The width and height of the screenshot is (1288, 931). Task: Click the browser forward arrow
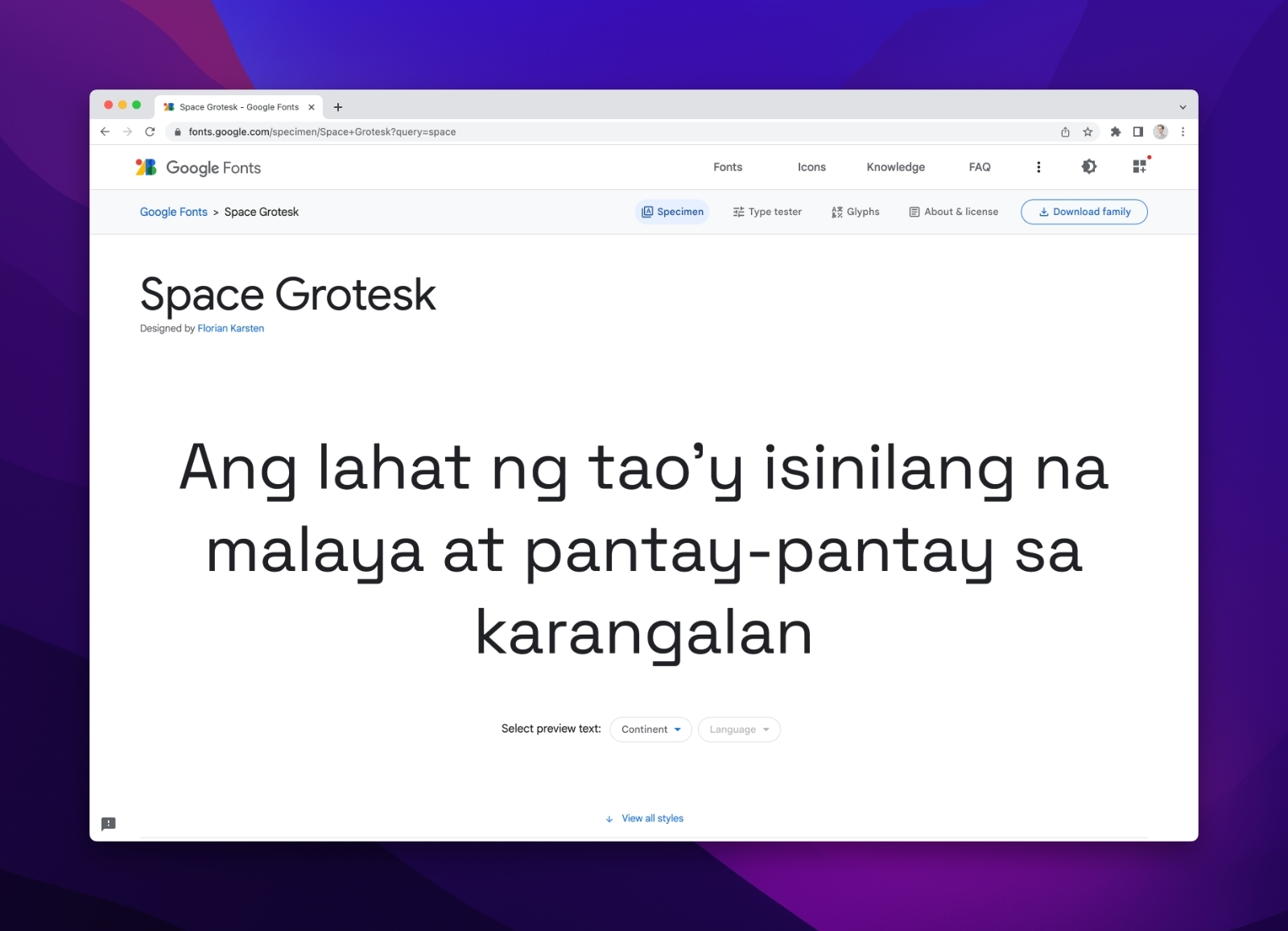127,131
